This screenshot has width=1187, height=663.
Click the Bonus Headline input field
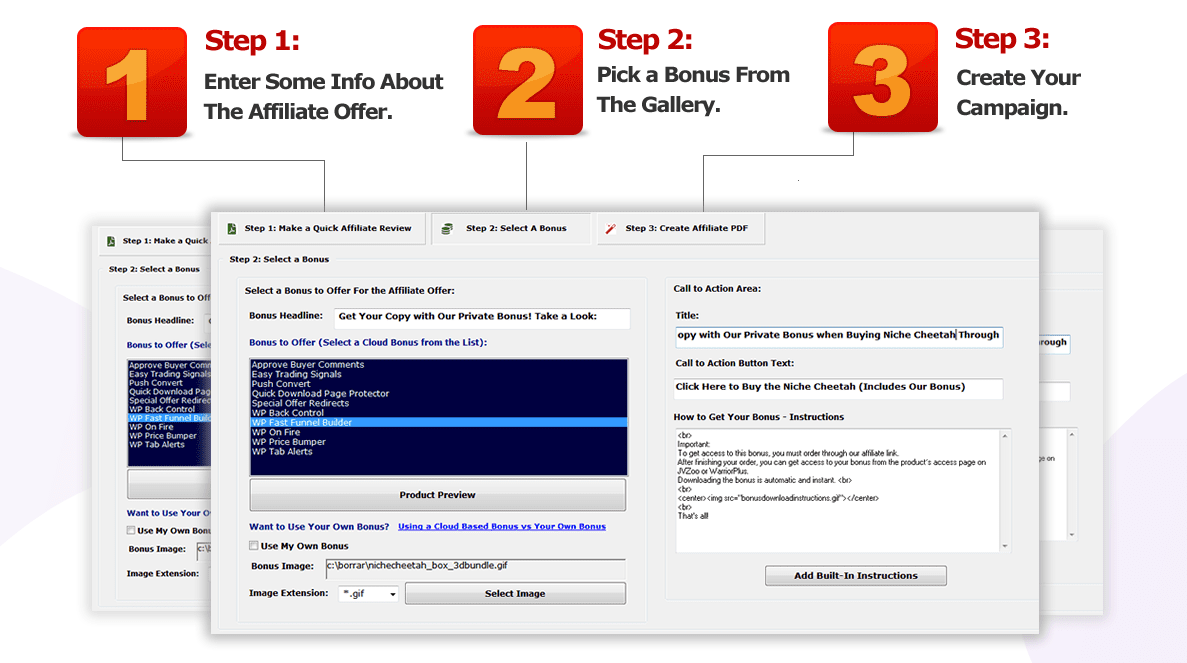(481, 317)
